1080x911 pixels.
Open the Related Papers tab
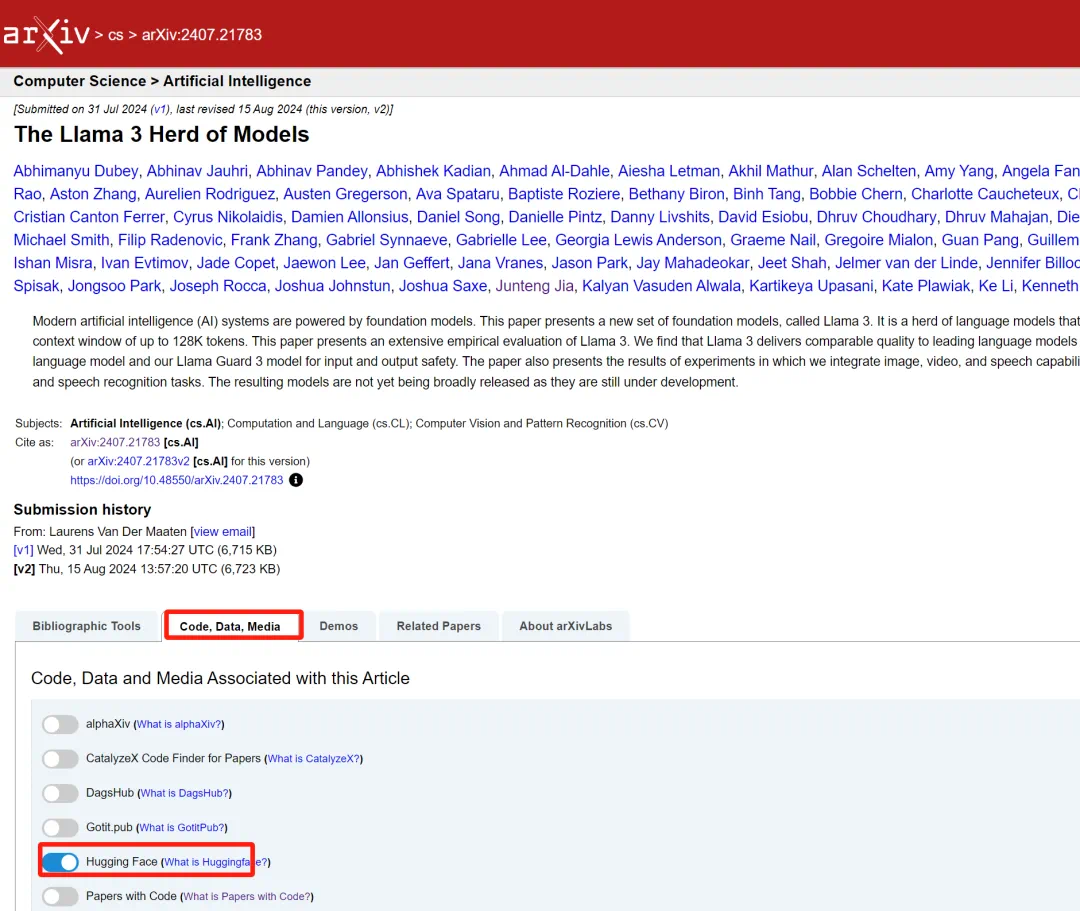[x=438, y=626]
